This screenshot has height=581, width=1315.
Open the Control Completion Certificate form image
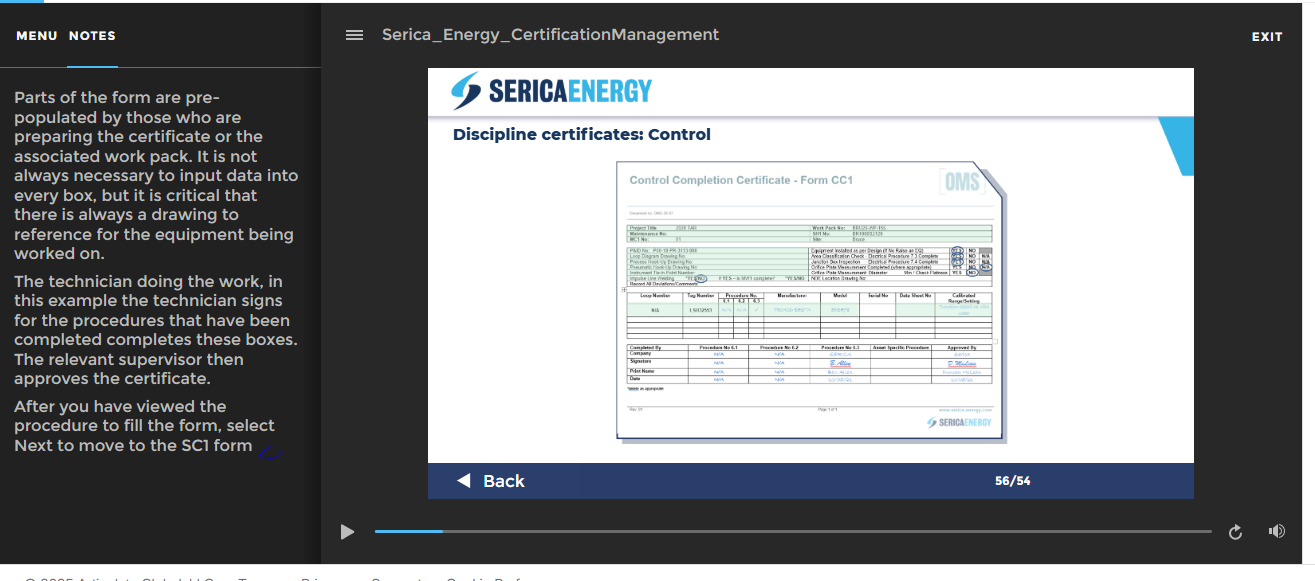[811, 301]
